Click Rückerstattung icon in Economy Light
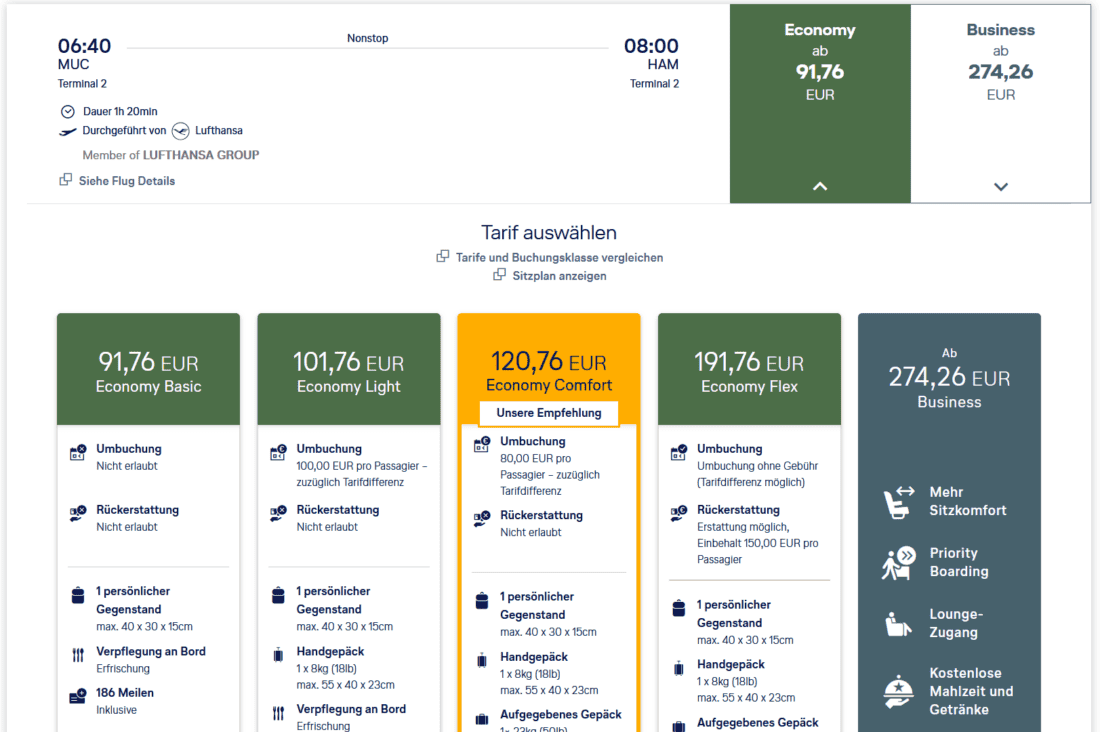 point(279,513)
